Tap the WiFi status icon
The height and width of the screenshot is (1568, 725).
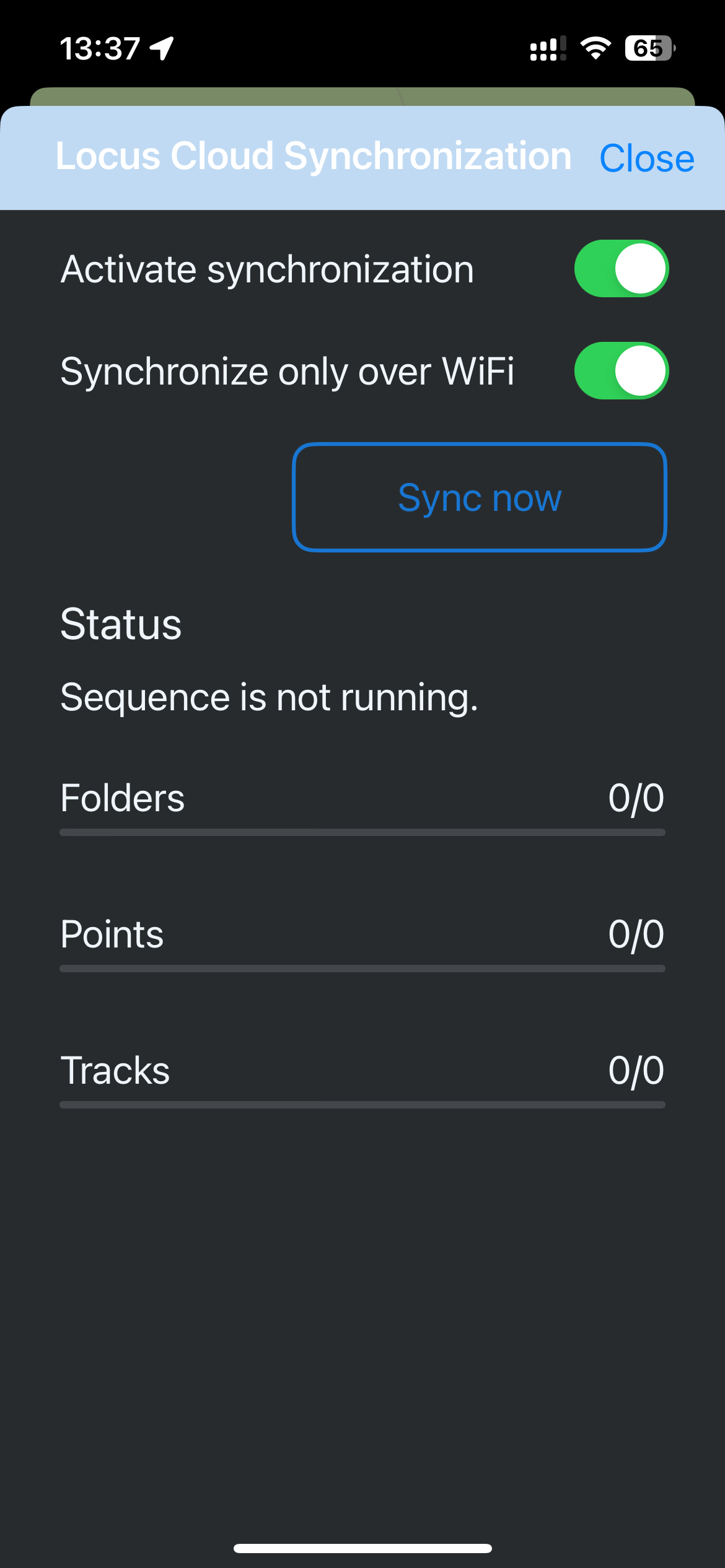tap(595, 48)
